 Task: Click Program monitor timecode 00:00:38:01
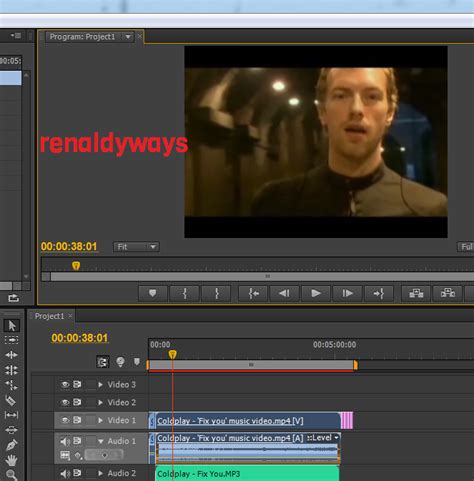tap(69, 247)
